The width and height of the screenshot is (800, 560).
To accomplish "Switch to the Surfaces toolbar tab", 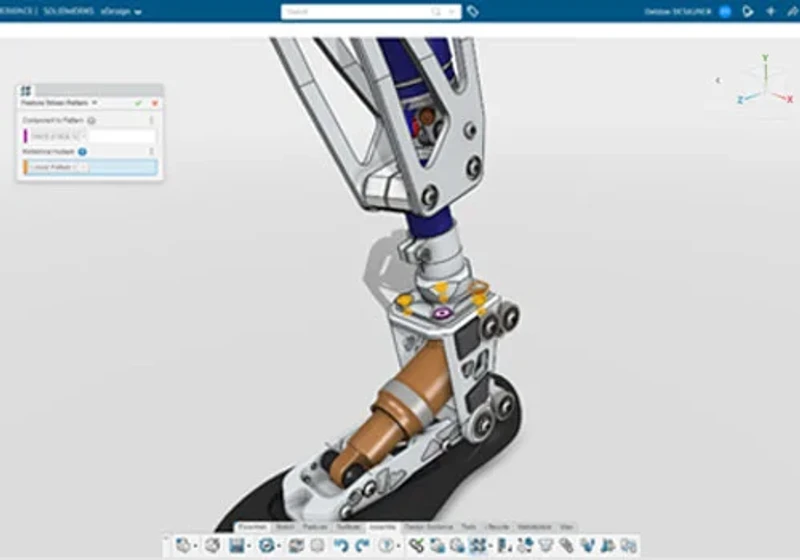I will coord(348,527).
